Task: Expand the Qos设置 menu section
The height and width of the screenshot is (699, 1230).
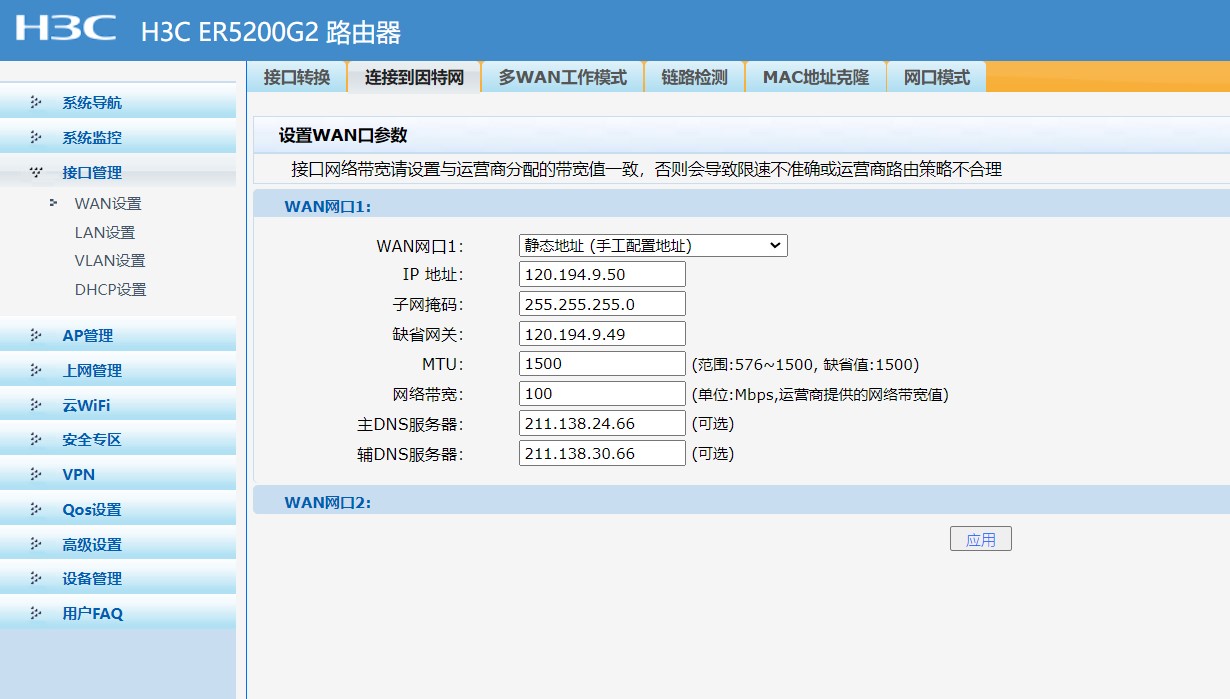Action: (118, 510)
